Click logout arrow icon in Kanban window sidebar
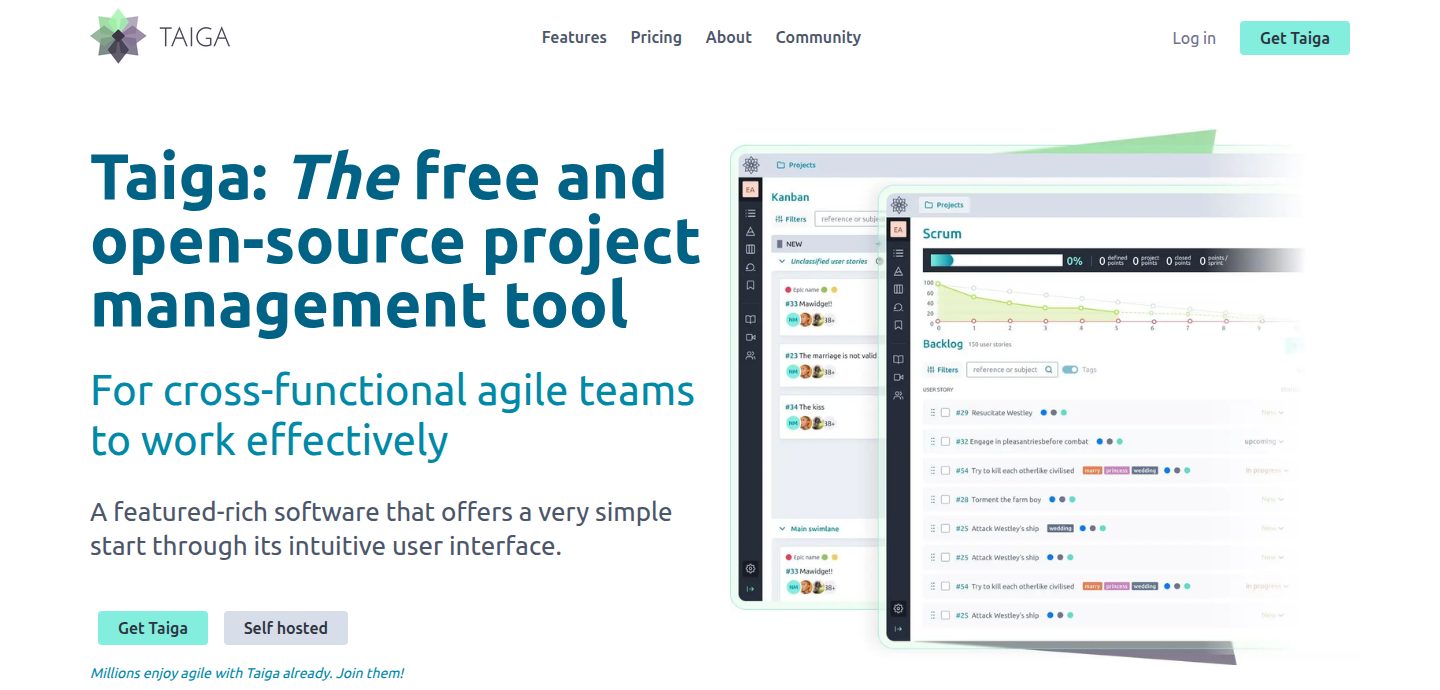 (x=751, y=589)
